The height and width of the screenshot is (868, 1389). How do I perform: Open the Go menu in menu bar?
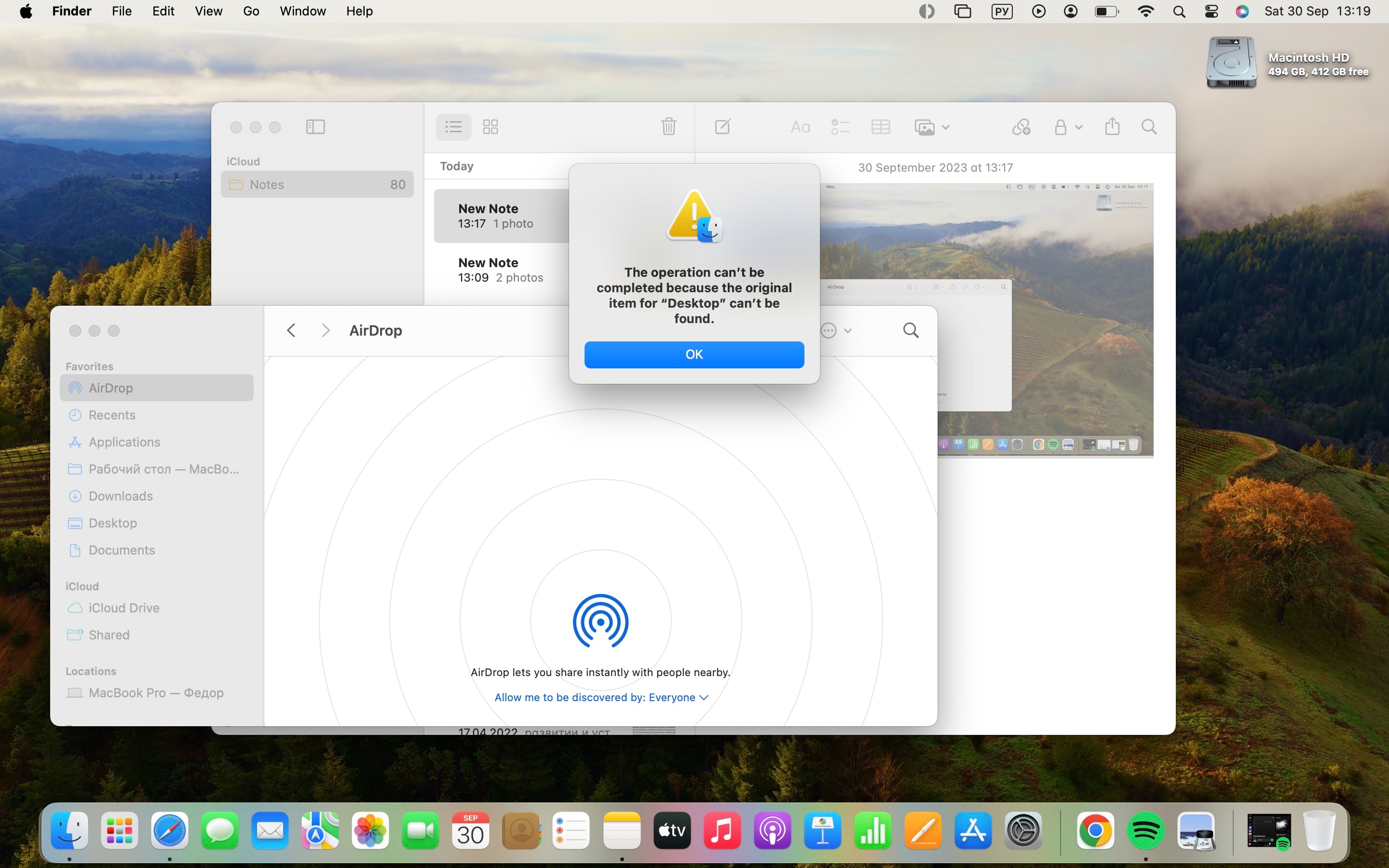pyautogui.click(x=251, y=11)
